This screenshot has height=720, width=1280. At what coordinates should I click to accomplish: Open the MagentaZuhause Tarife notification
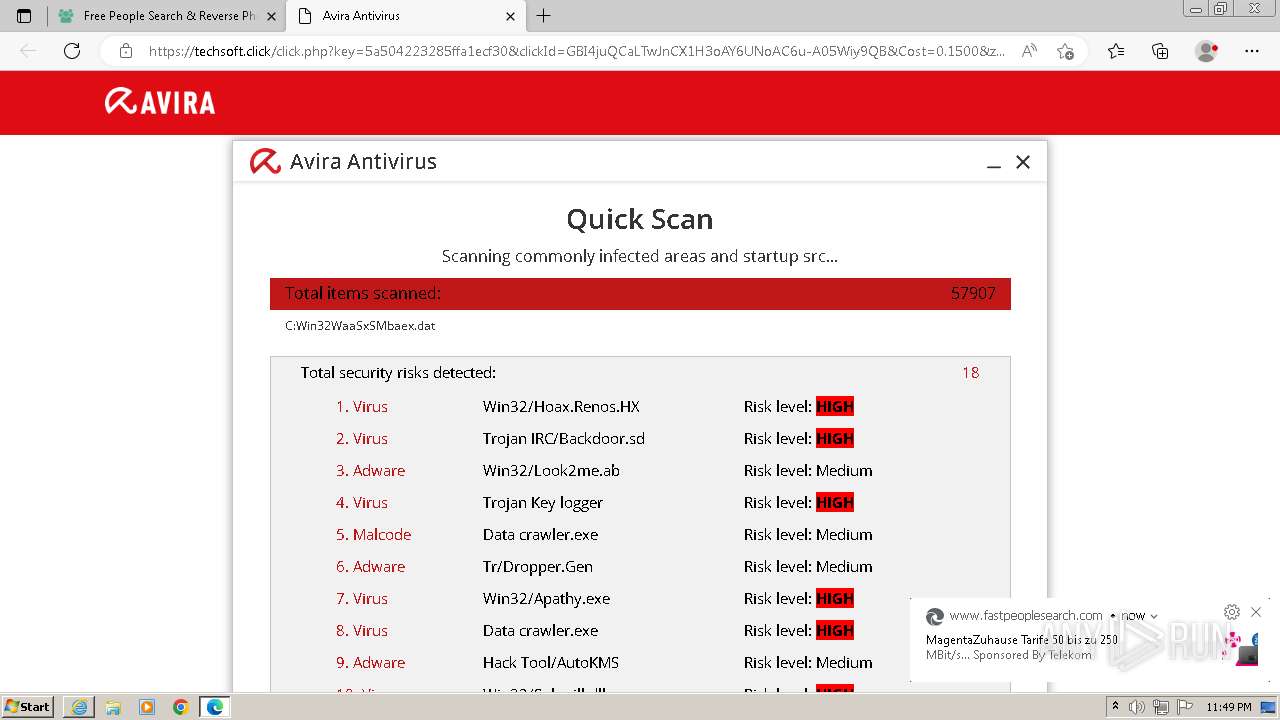(x=1022, y=647)
